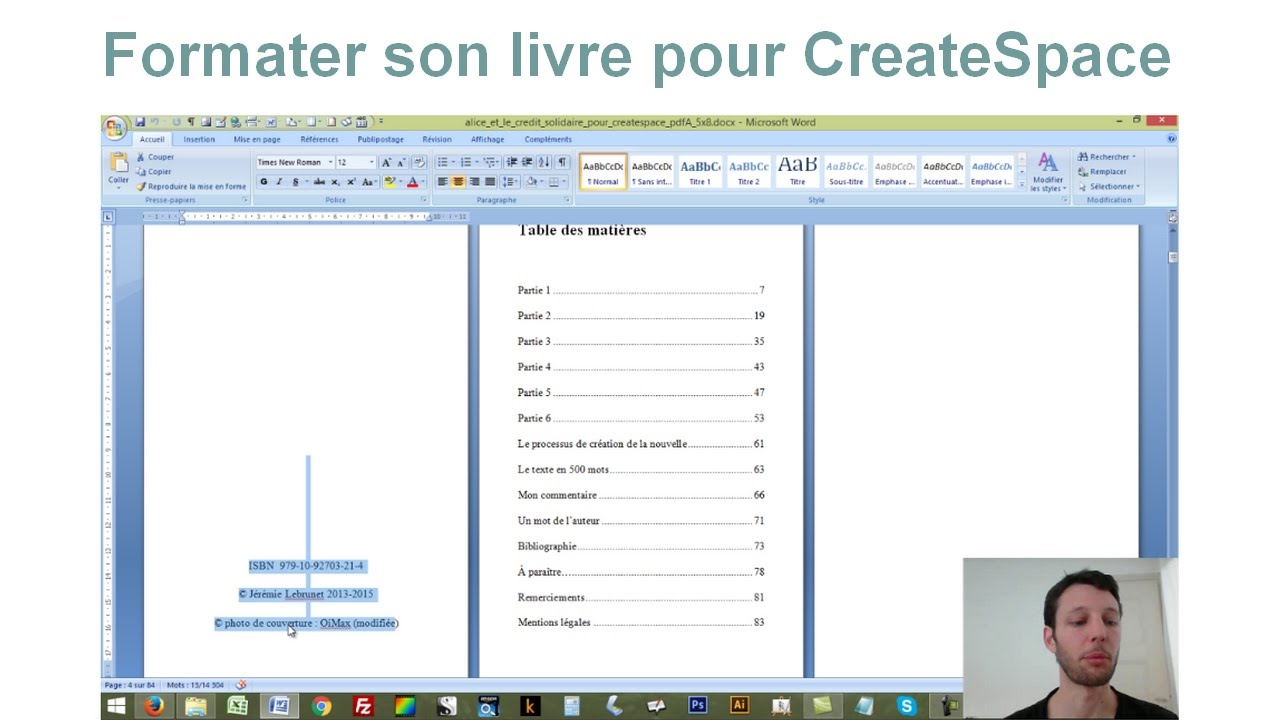Switch to the Mise en page tab
The height and width of the screenshot is (720, 1280).
[257, 140]
